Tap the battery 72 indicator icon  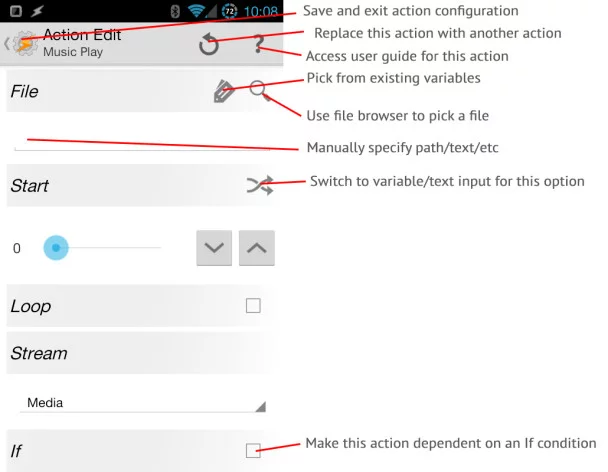coord(230,11)
